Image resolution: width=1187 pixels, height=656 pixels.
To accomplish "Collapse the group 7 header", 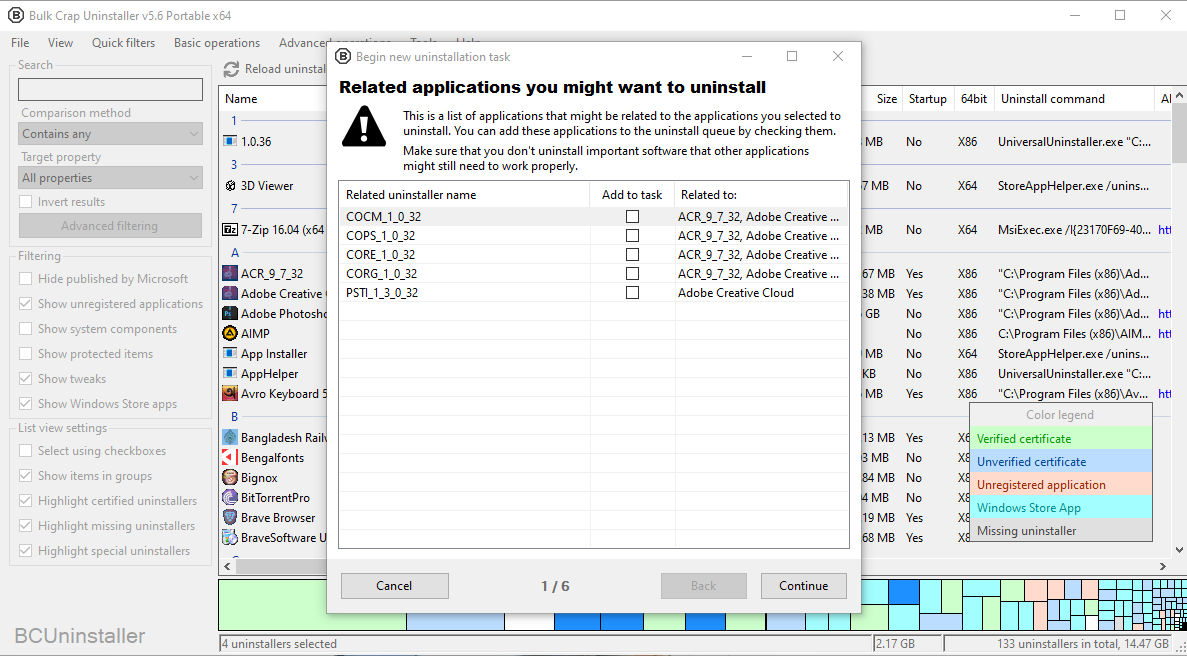I will click(x=235, y=209).
